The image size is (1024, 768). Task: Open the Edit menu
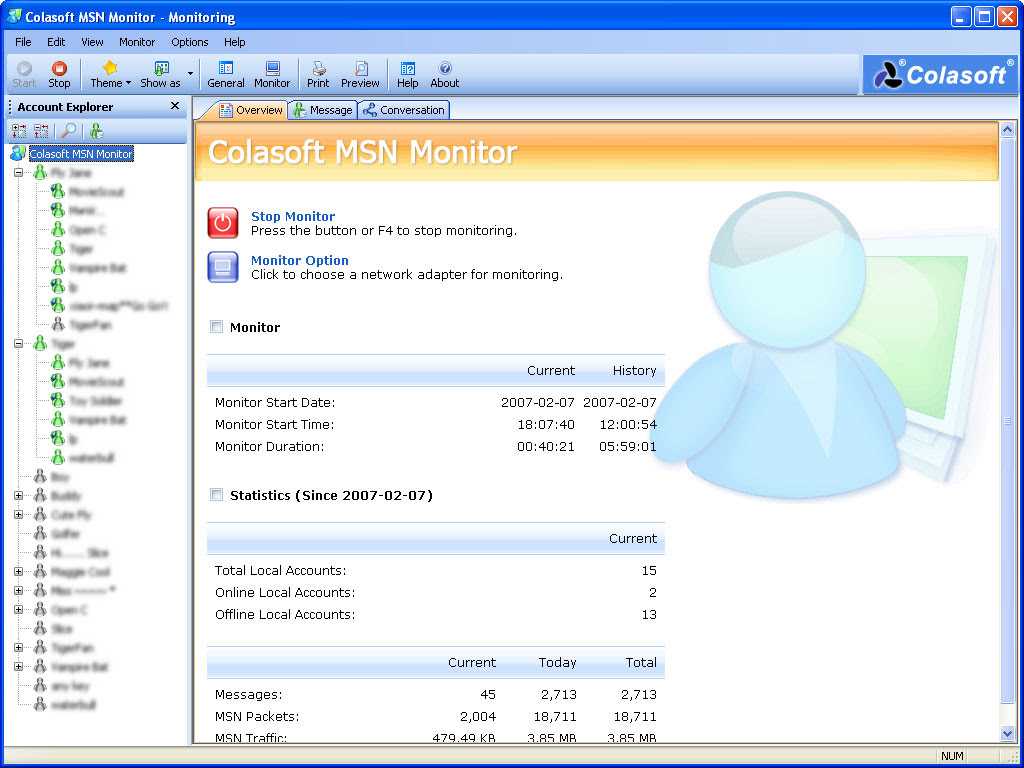pos(56,42)
